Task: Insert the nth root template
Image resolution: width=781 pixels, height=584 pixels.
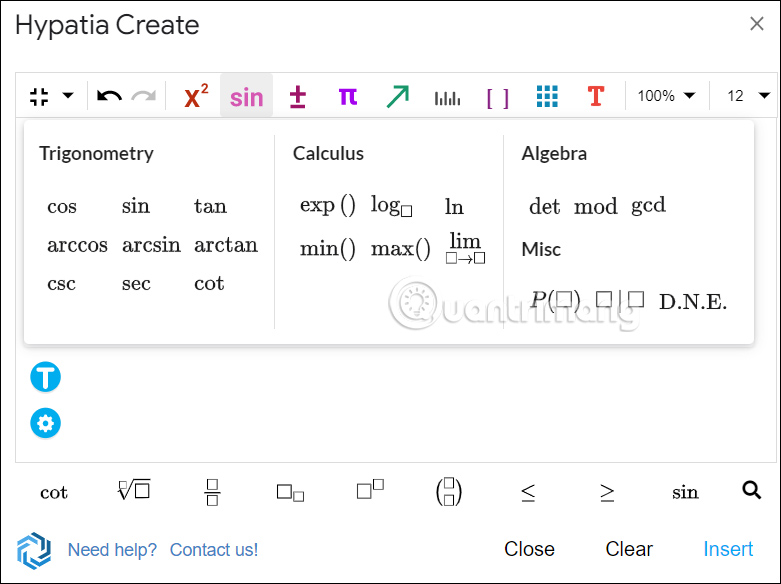Action: pos(134,490)
